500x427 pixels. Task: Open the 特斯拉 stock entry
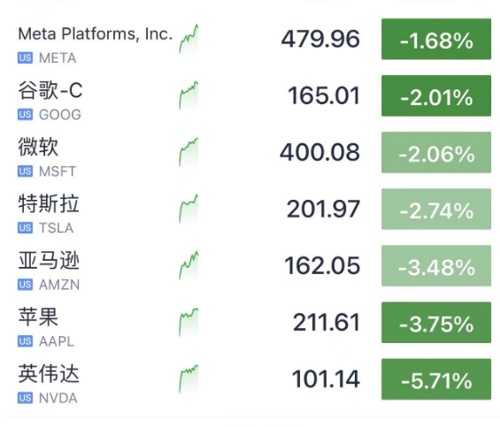pyautogui.click(x=250, y=209)
